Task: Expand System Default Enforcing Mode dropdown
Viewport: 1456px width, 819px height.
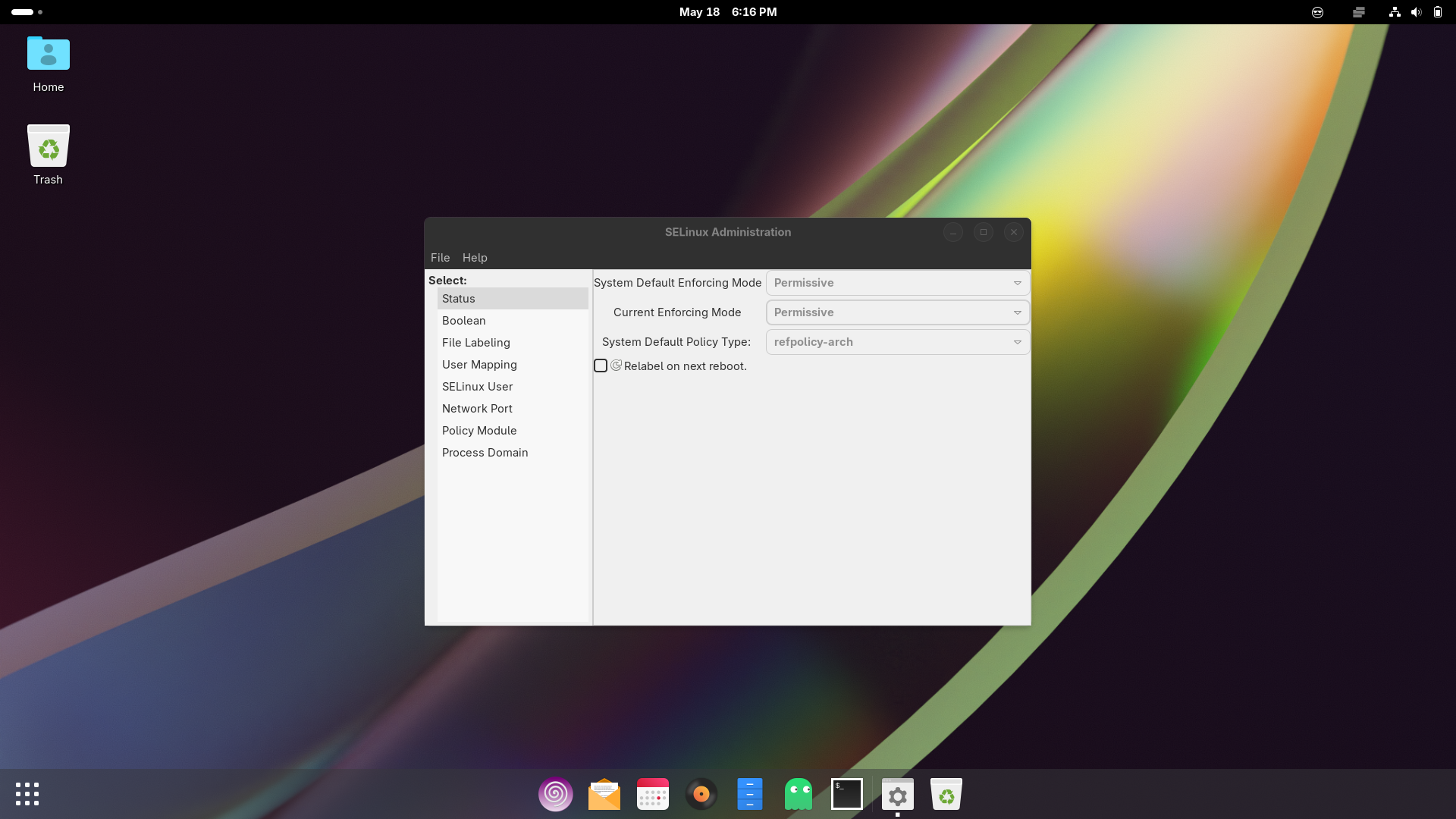Action: [x=898, y=283]
